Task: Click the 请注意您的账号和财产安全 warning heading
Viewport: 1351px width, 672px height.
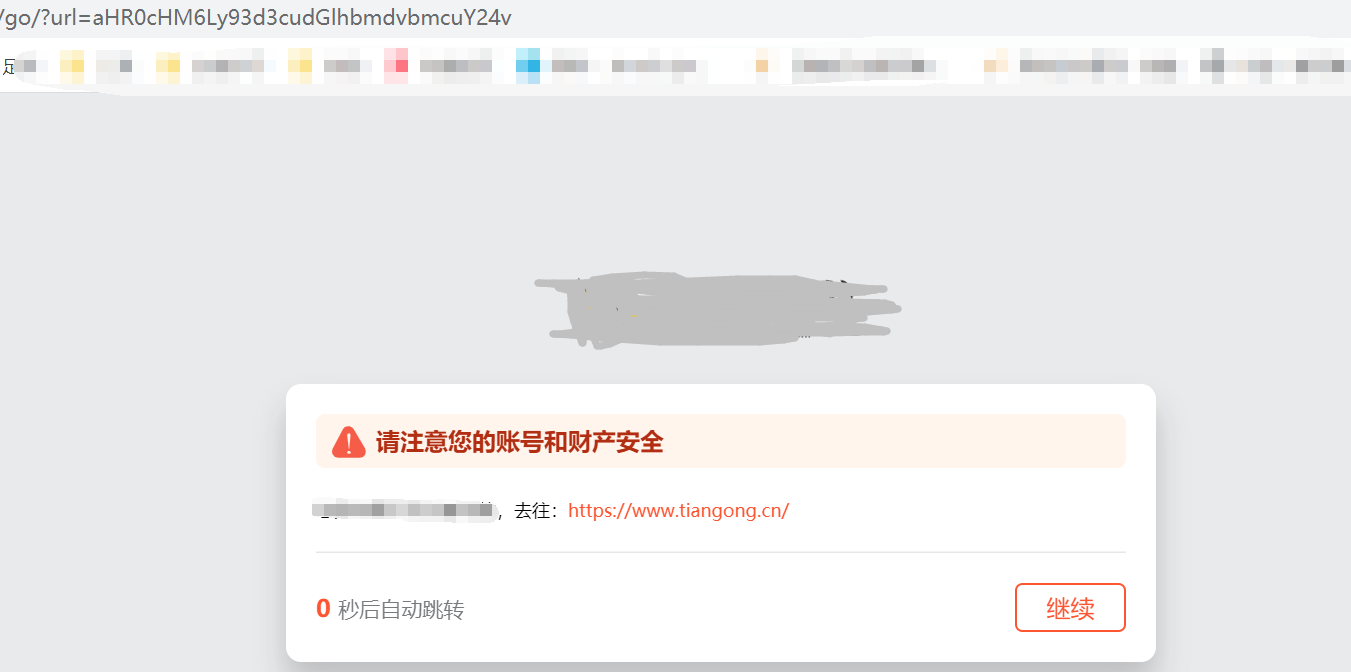Action: tap(520, 442)
